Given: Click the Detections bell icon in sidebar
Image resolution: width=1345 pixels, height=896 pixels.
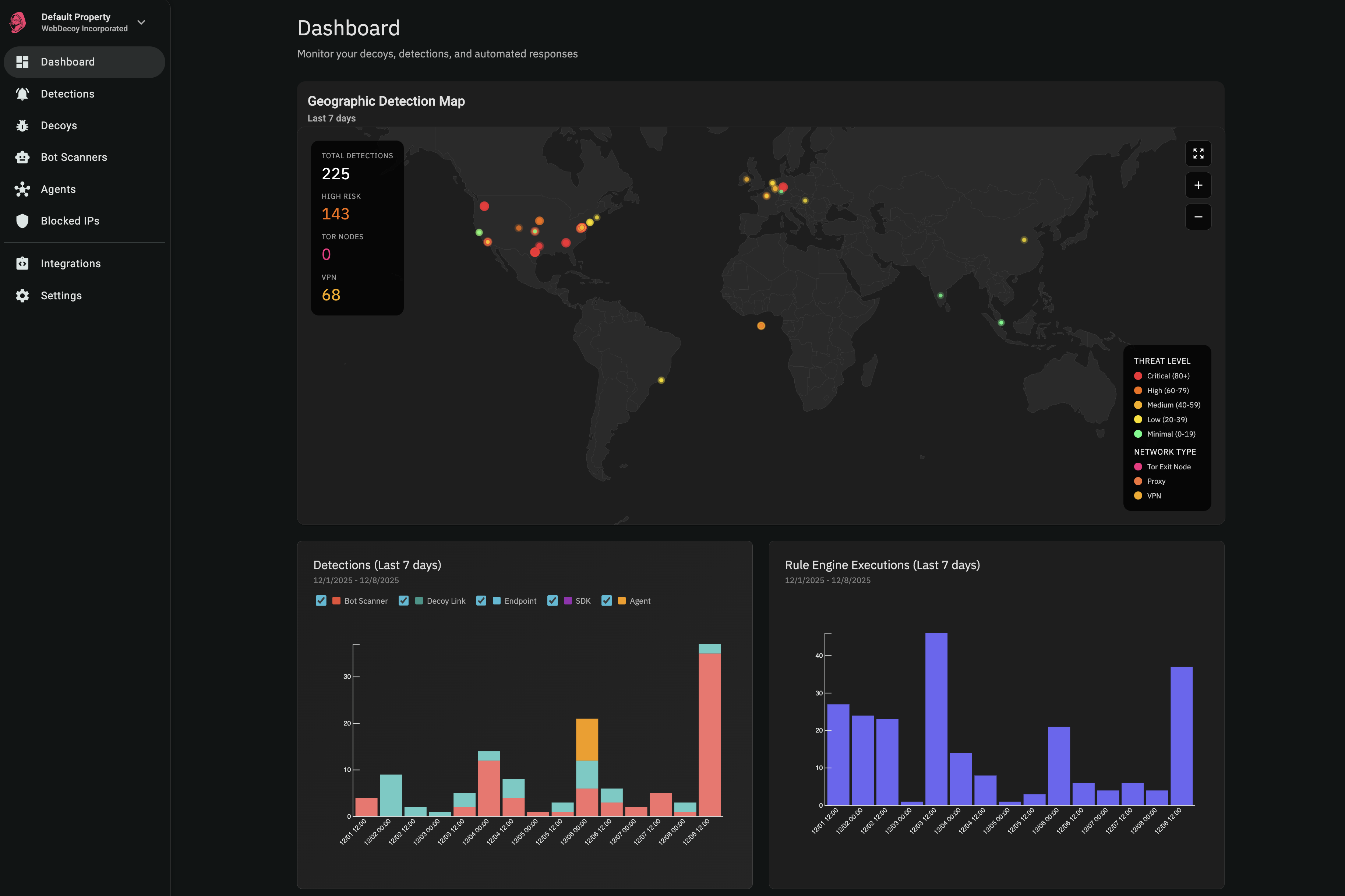Looking at the screenshot, I should pyautogui.click(x=22, y=94).
